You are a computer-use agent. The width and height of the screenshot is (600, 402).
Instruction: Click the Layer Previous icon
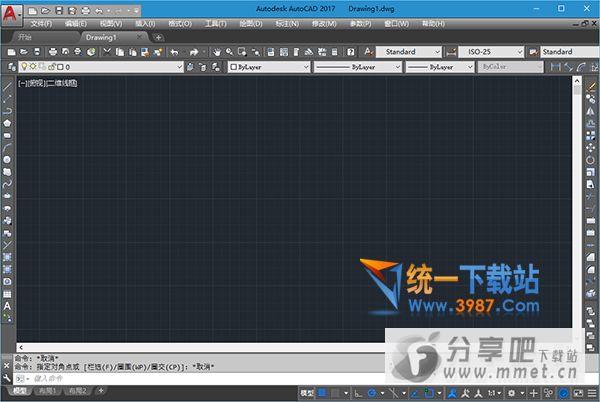tap(203, 67)
